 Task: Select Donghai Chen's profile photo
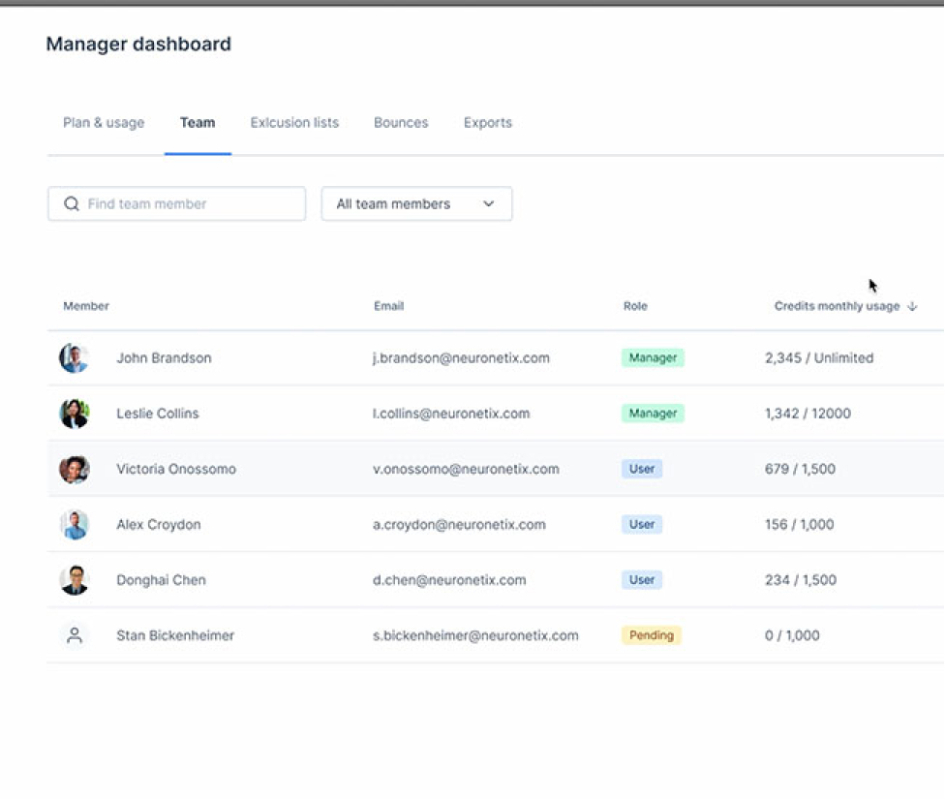[74, 580]
